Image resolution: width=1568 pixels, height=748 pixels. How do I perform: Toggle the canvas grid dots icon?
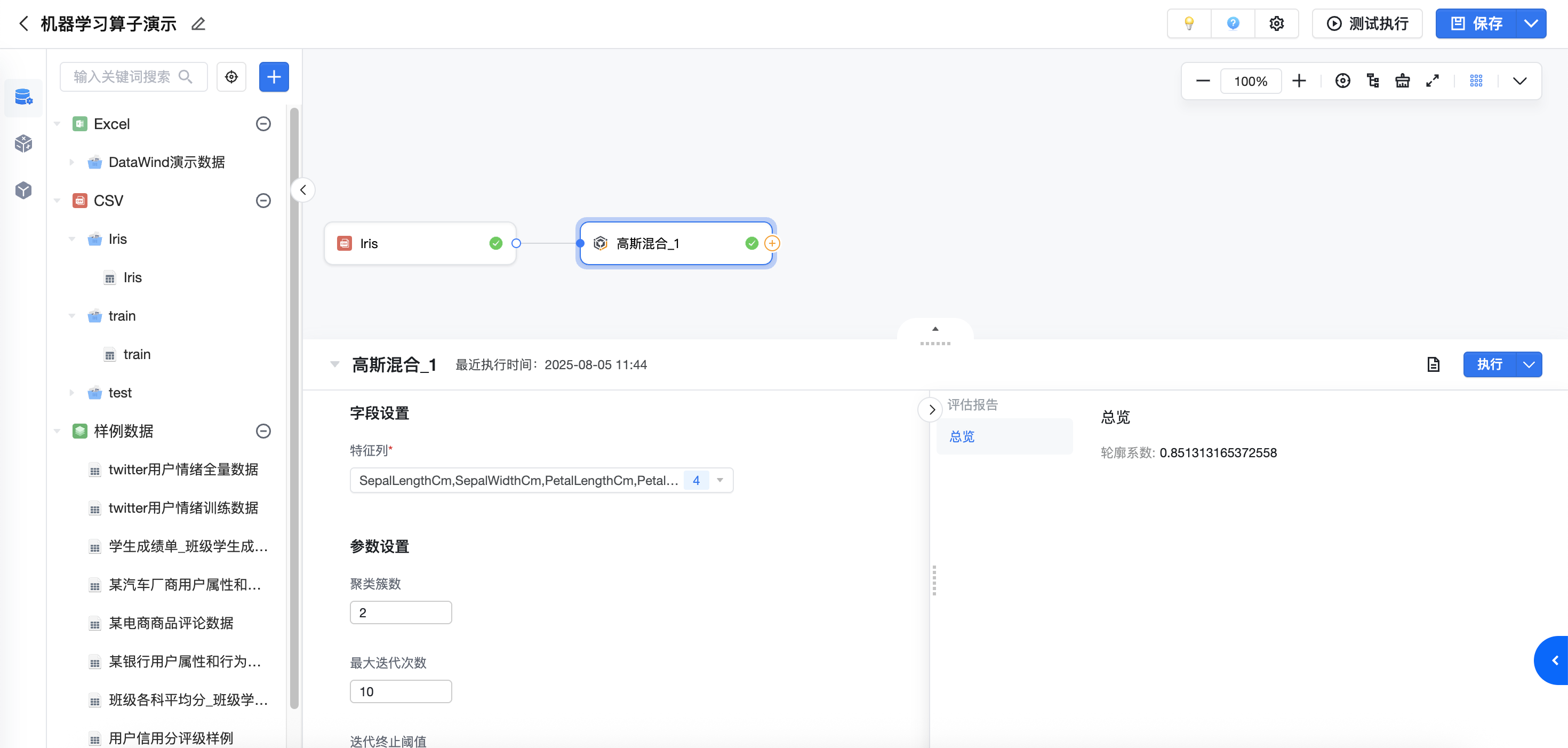[1476, 81]
